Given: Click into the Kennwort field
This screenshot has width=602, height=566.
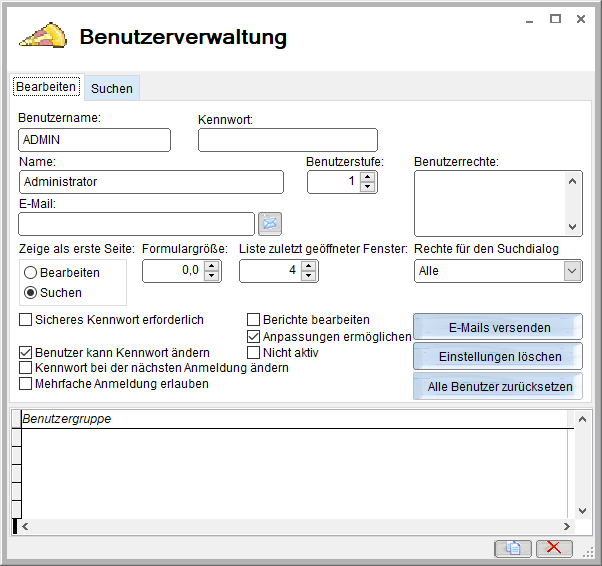Looking at the screenshot, I should [288, 140].
